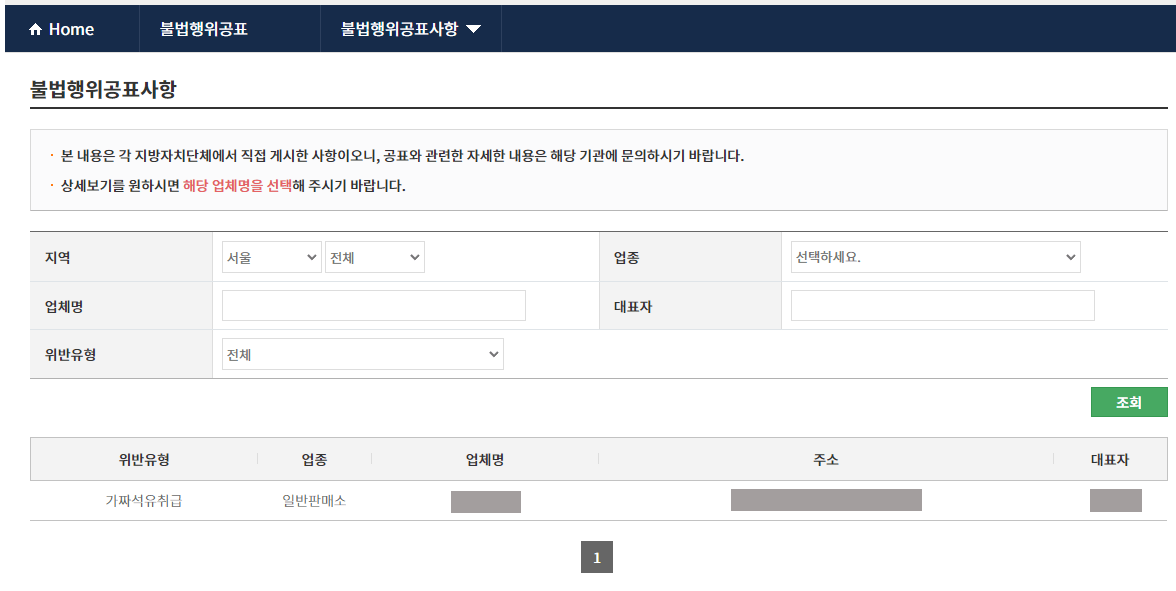Open the 업종 선택하세요 combo box
This screenshot has height=591, width=1176.
(x=936, y=256)
